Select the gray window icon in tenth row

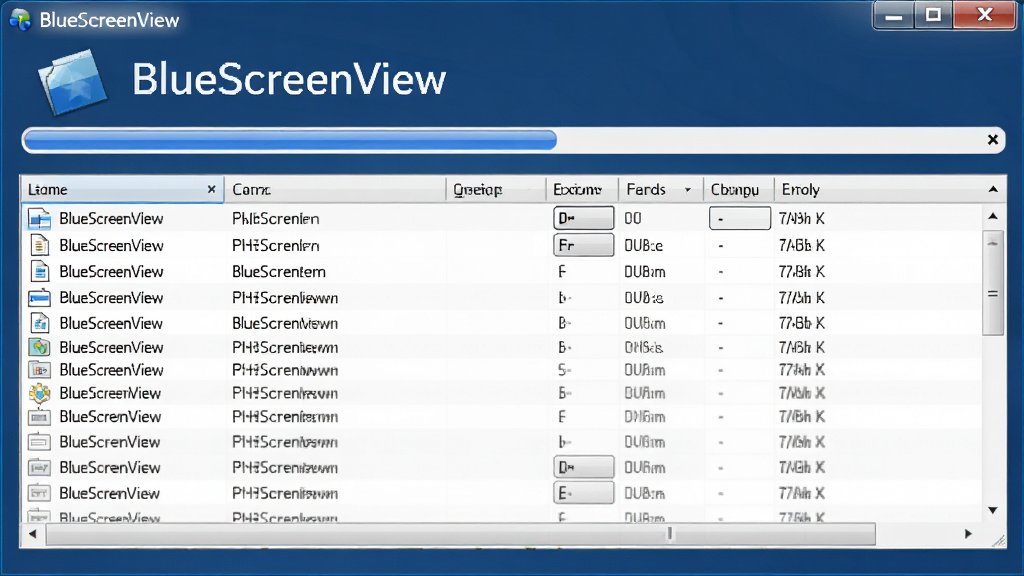39,442
